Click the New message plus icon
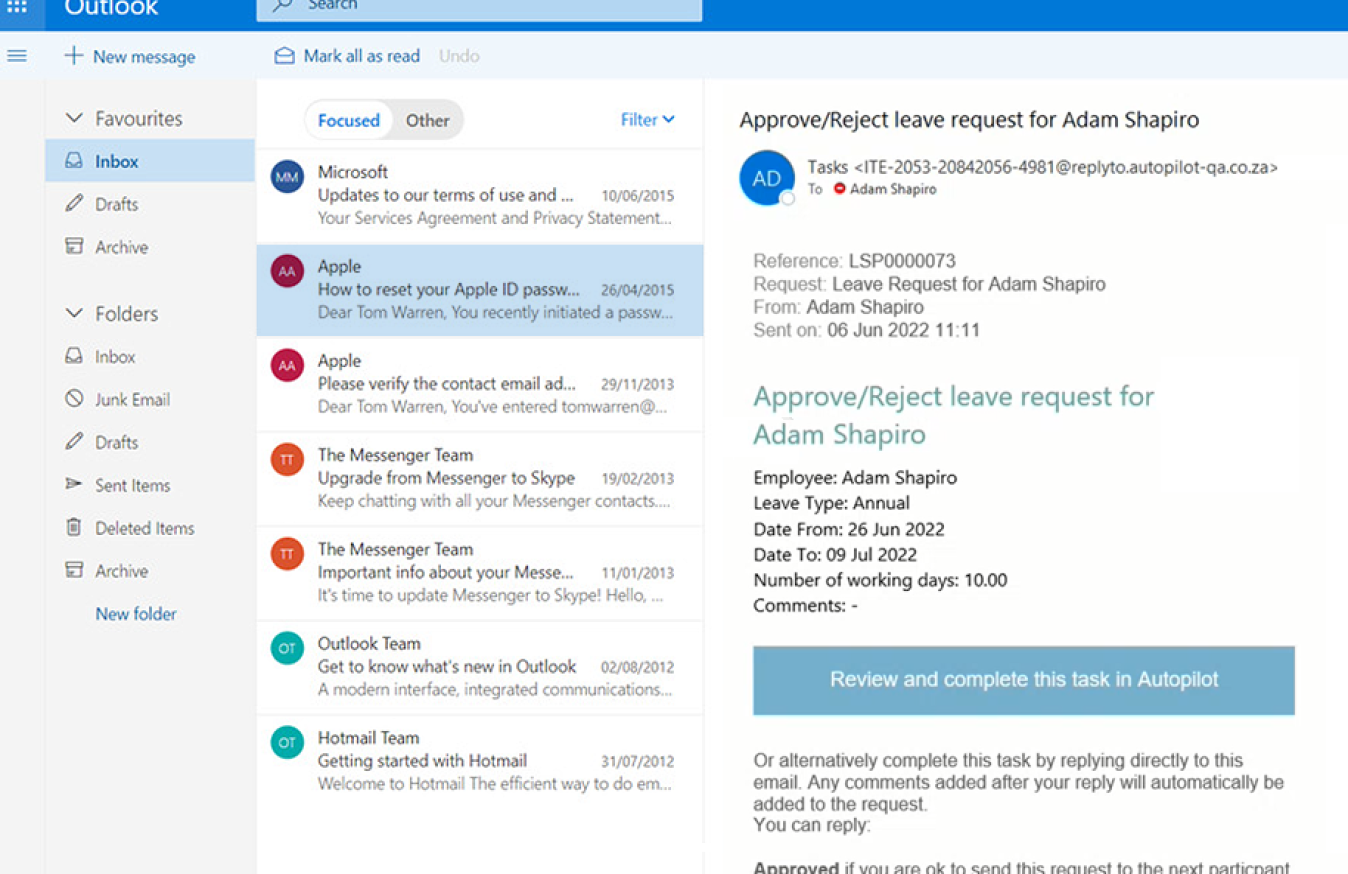Screen dimensions: 1348x874 [x=73, y=56]
